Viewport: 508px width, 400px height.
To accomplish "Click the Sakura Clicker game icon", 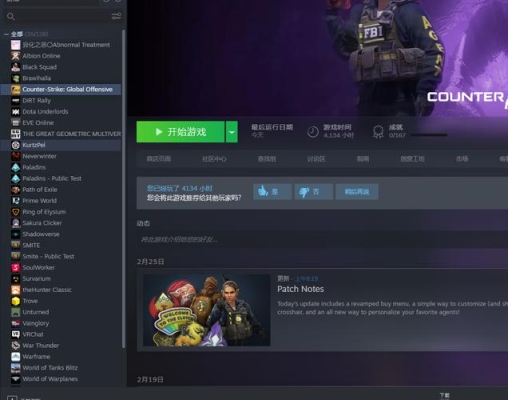I will (x=16, y=223).
